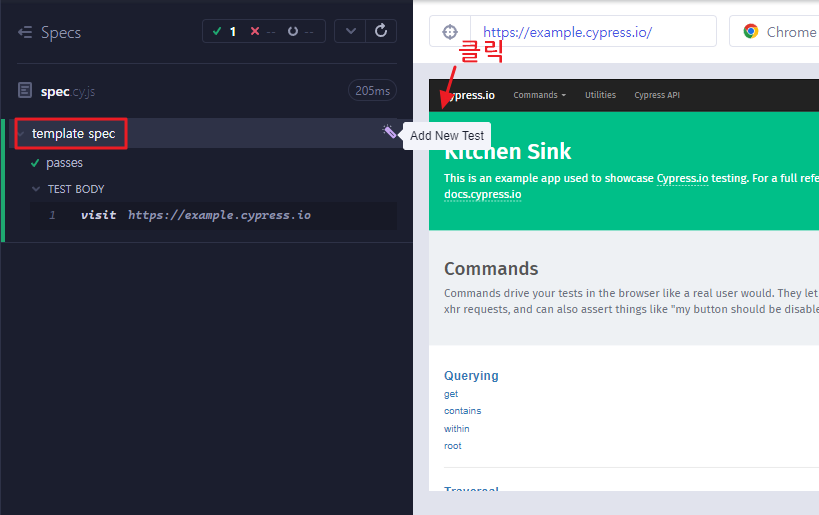This screenshot has height=515, width=819.
Task: Open the Utilities navbar item
Action: [600, 95]
